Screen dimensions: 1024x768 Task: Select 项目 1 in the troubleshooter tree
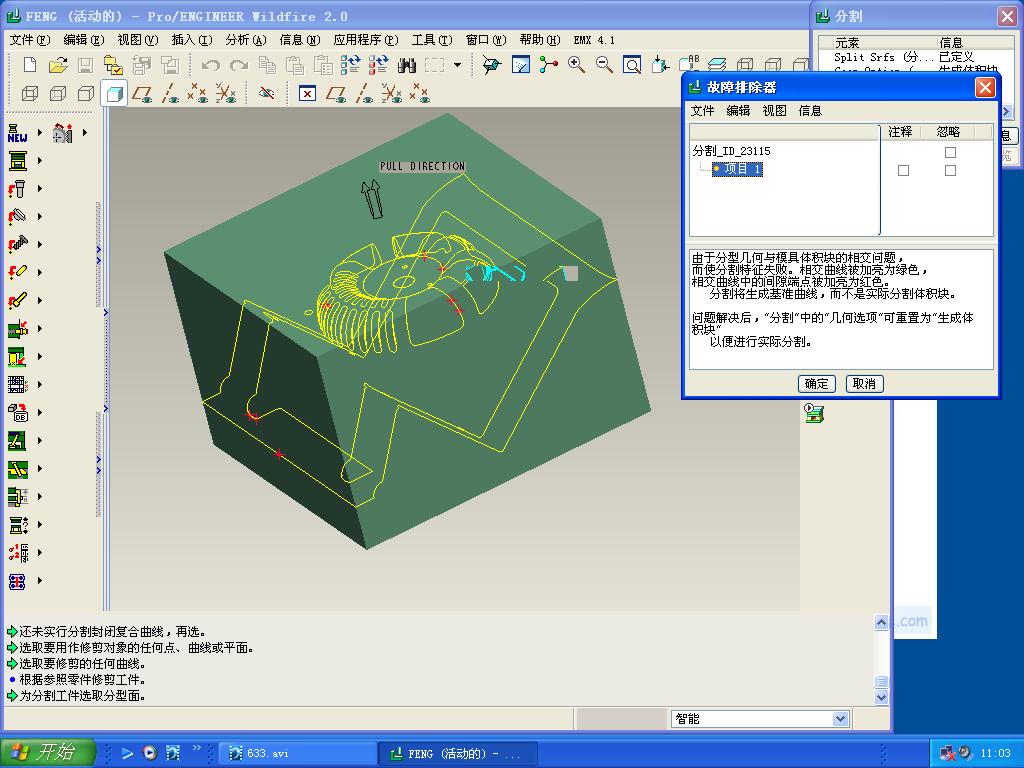point(737,169)
